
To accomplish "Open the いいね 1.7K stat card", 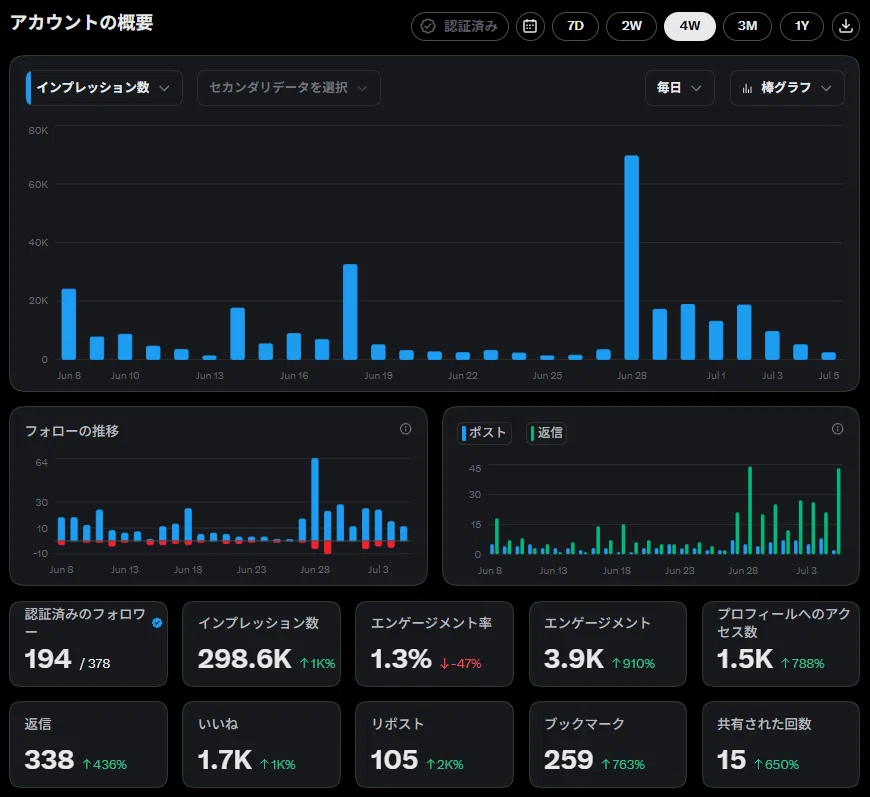I will click(261, 744).
